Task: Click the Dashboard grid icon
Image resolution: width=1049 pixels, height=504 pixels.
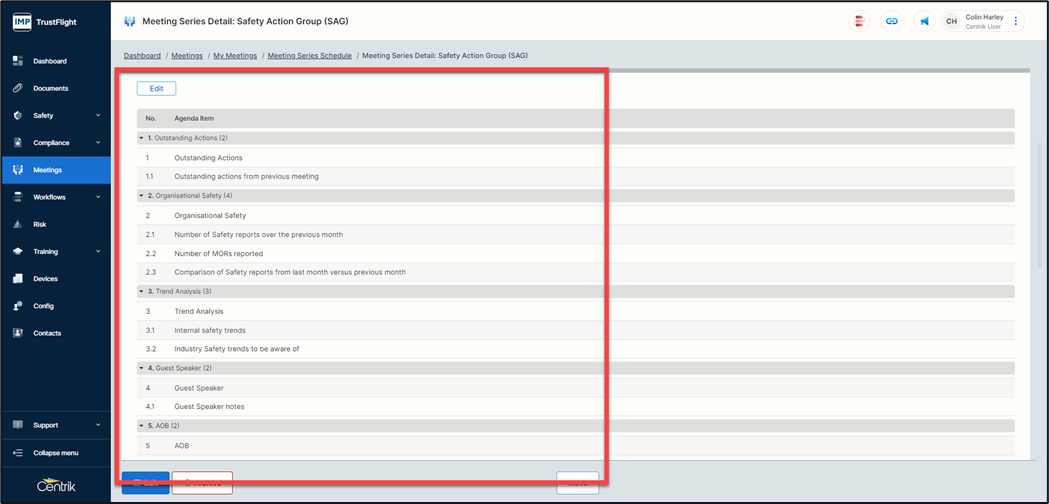Action: click(x=18, y=61)
